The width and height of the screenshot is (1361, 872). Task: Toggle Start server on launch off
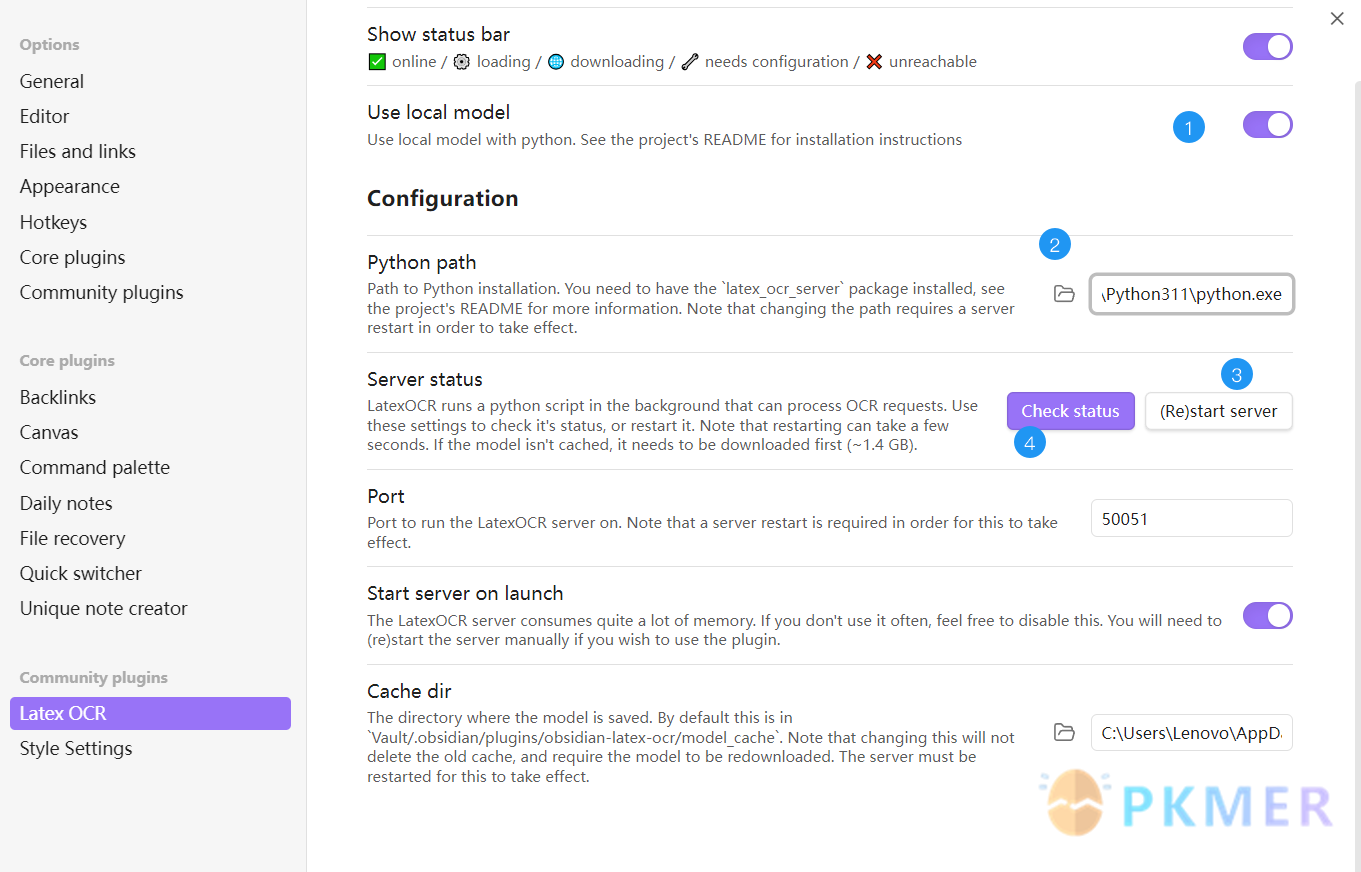click(x=1267, y=615)
